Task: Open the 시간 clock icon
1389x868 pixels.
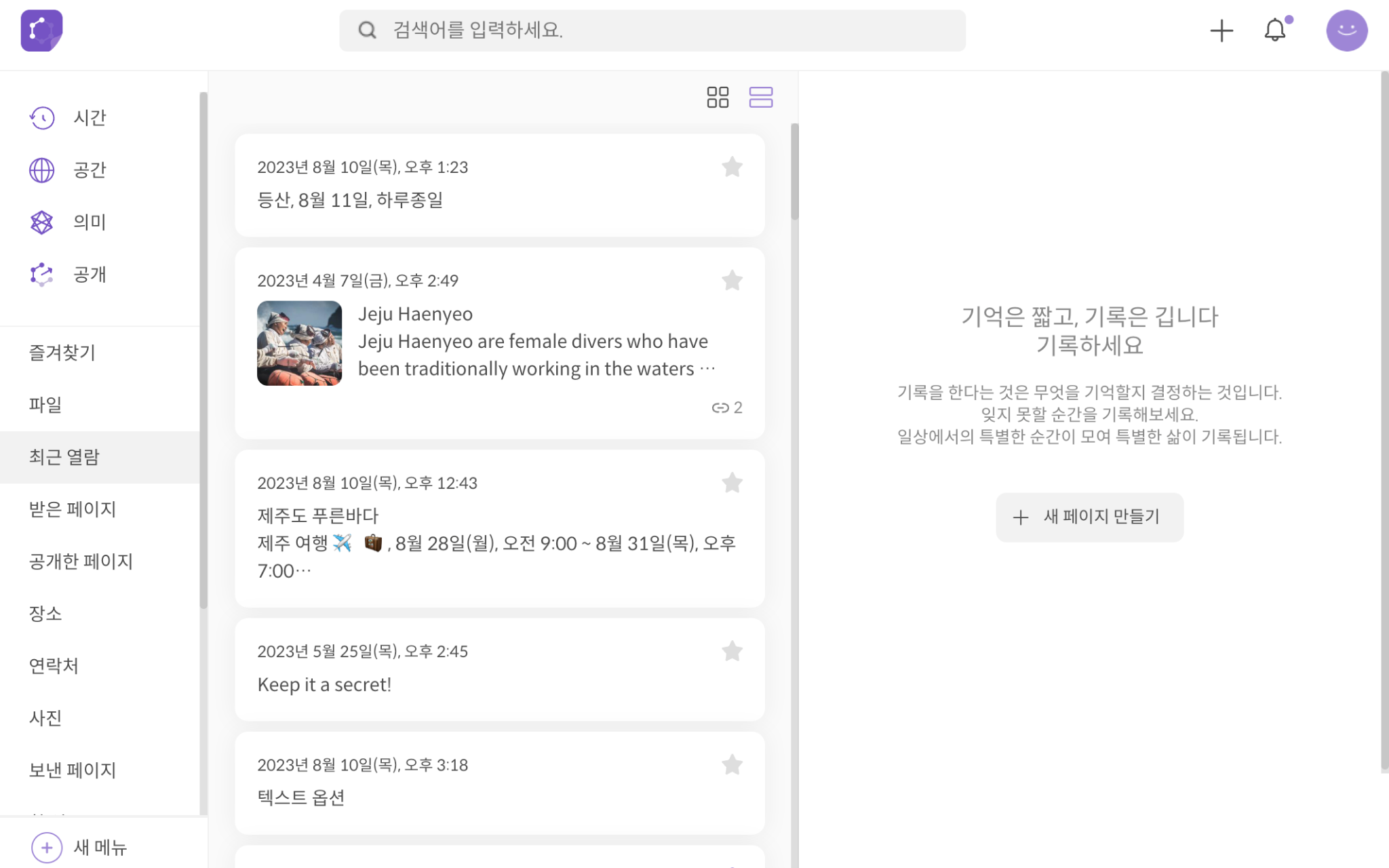Action: click(41, 118)
